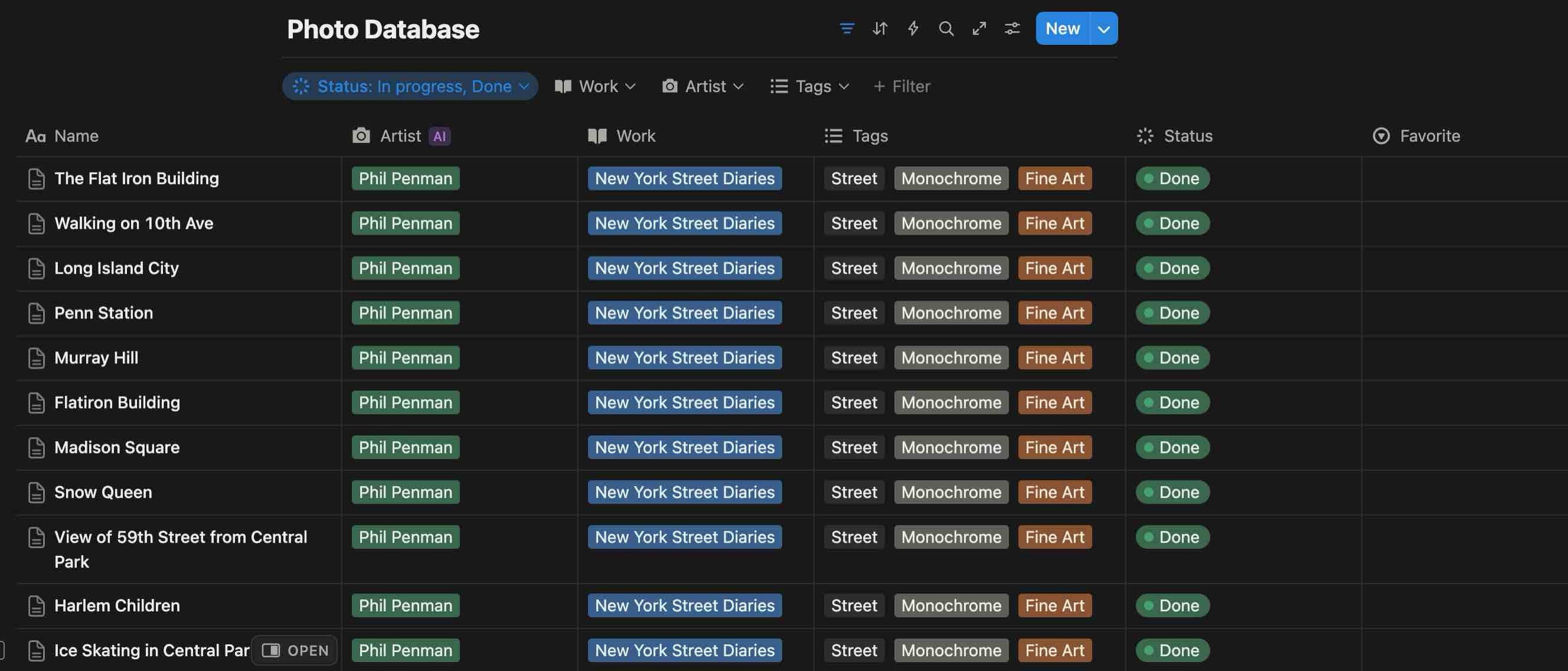Click Fine Art tag on Murray Hill row
This screenshot has height=671, width=1568.
[1054, 358]
